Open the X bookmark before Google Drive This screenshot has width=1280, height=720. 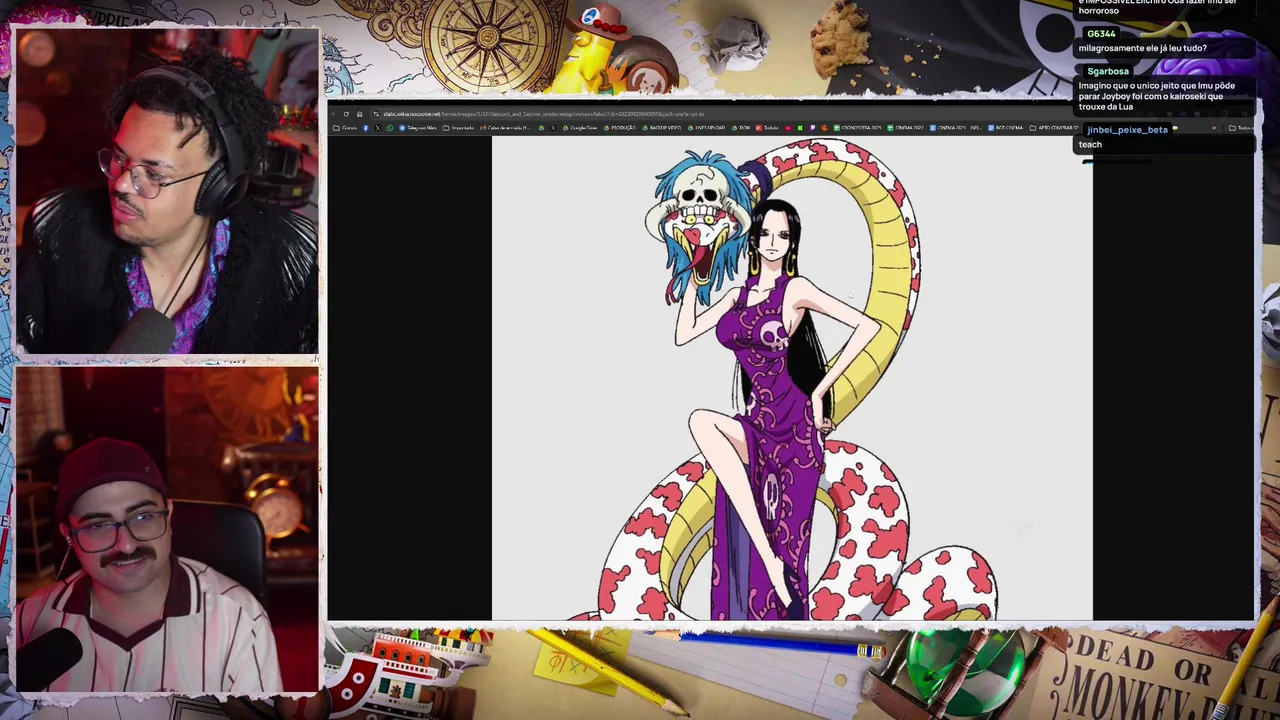[x=554, y=128]
